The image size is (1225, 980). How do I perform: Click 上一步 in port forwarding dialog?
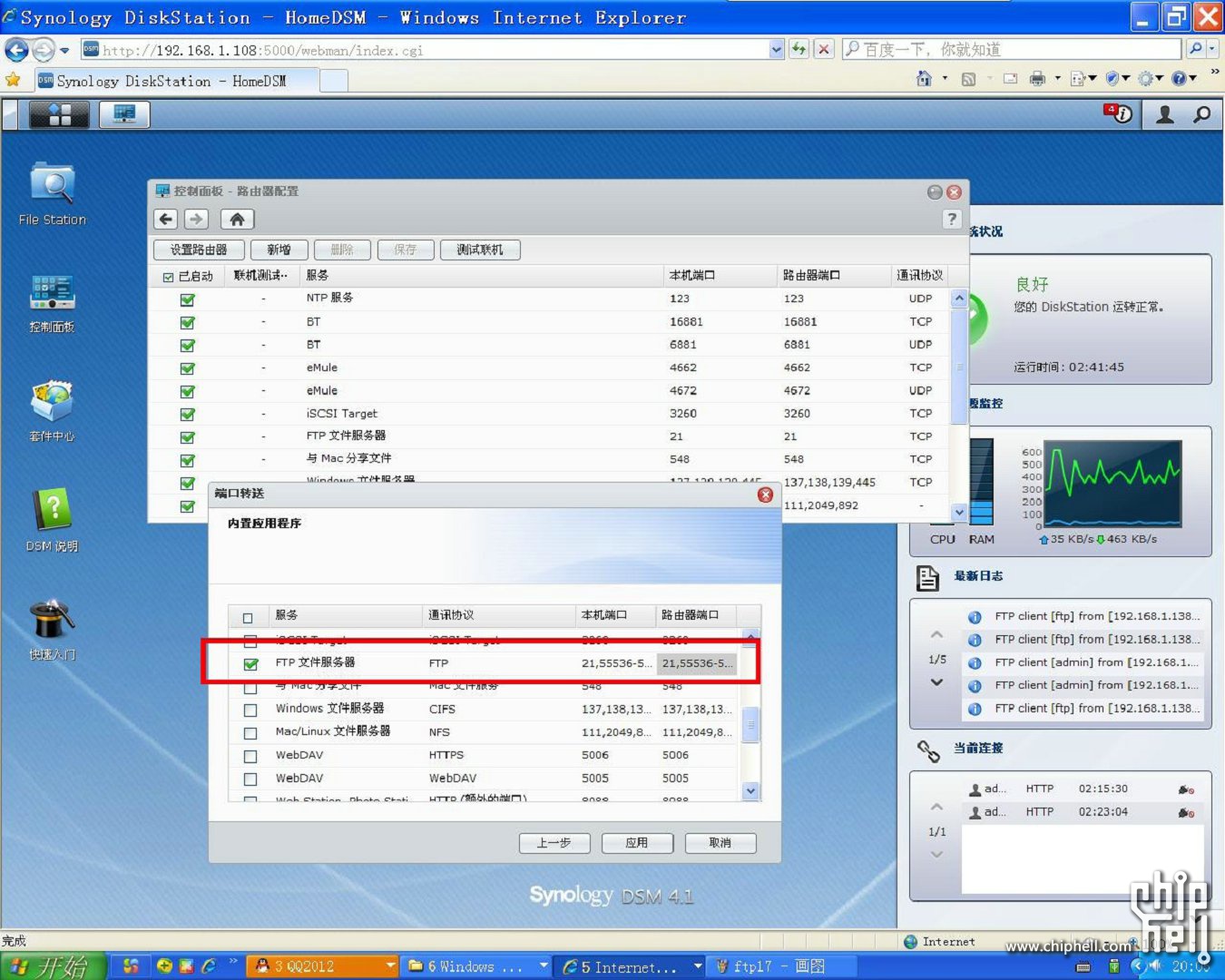click(554, 843)
